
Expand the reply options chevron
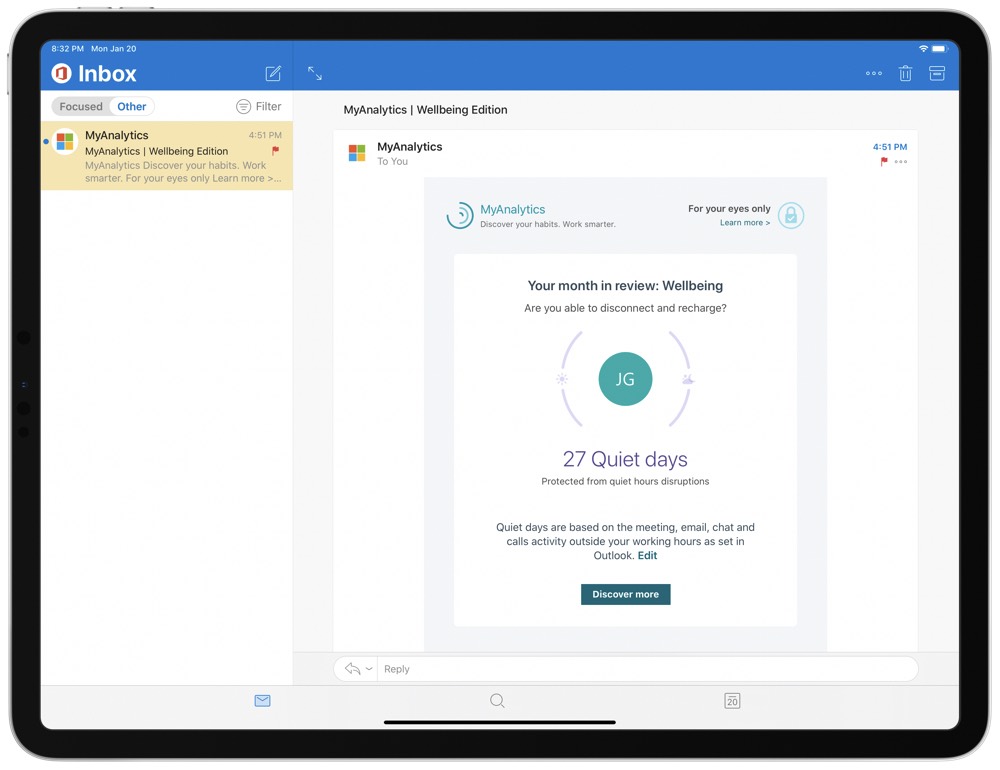pyautogui.click(x=369, y=669)
